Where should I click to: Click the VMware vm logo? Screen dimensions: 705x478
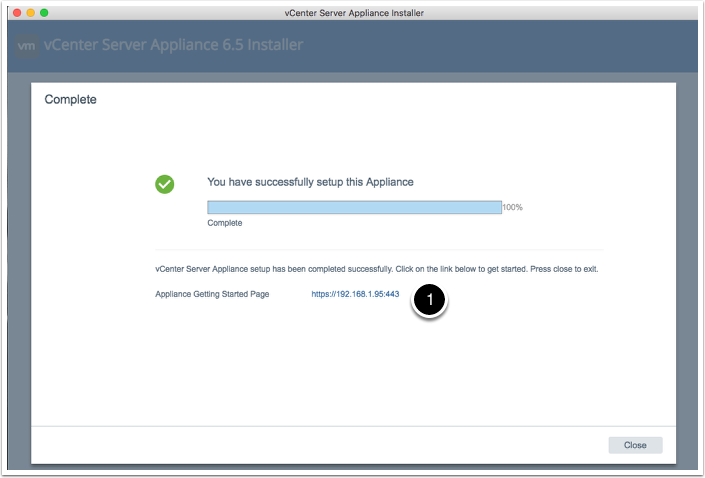coord(27,45)
